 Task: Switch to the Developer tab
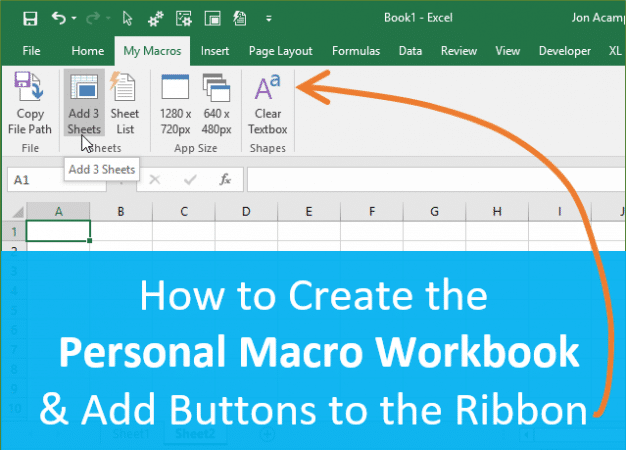[564, 50]
